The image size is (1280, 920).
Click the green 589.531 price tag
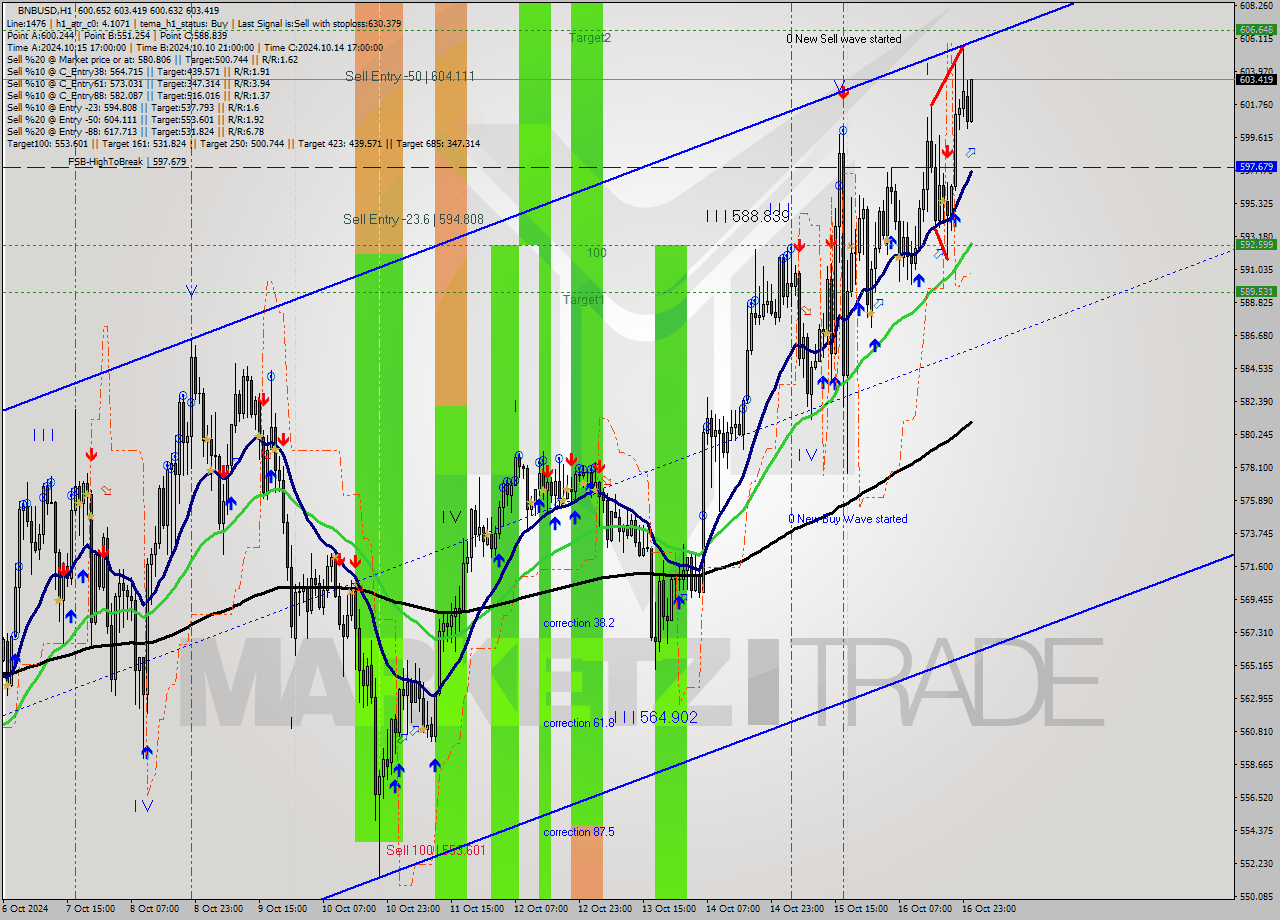tap(1256, 292)
